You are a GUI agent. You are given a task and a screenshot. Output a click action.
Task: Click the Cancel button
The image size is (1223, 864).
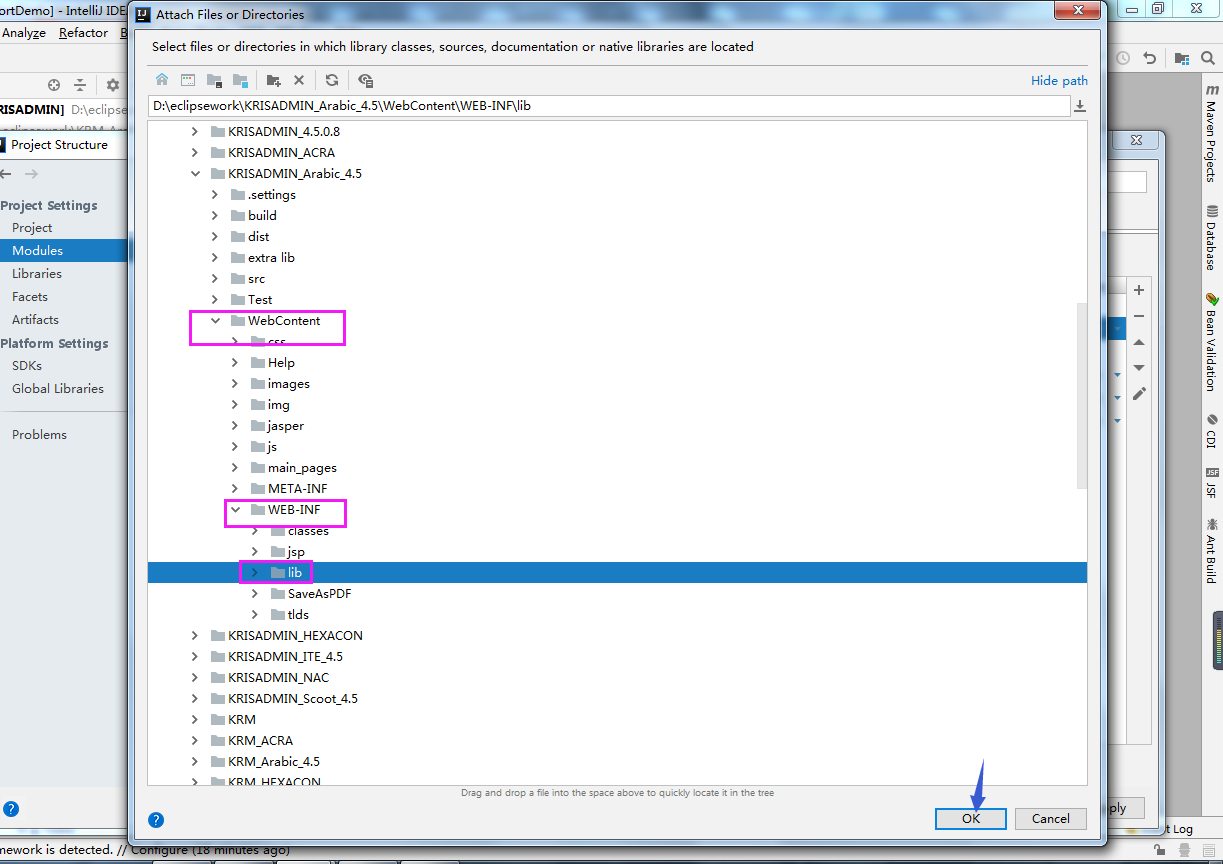tap(1051, 818)
